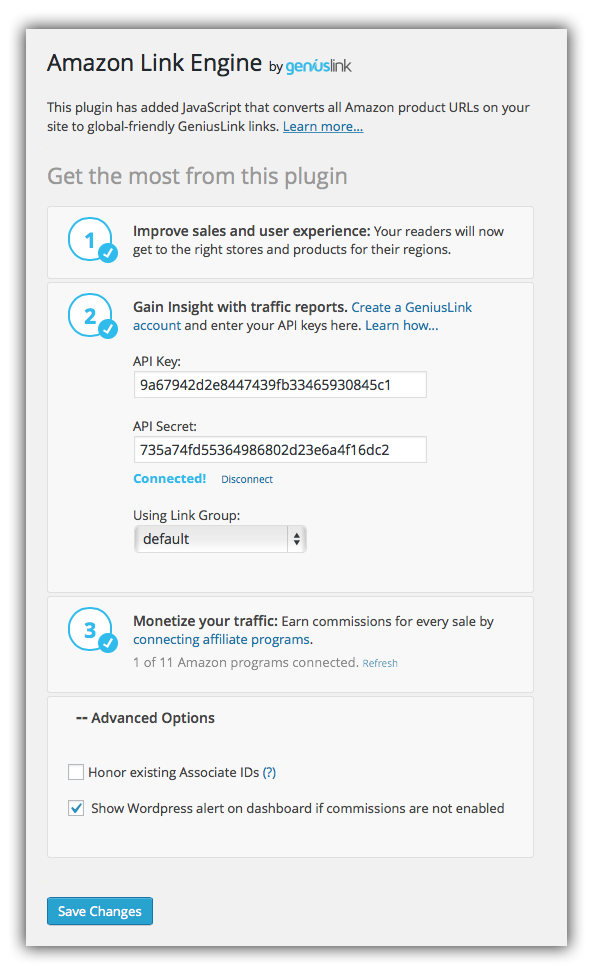592x973 pixels.
Task: Enable Honor existing Associate IDs checkbox
Action: point(76,772)
